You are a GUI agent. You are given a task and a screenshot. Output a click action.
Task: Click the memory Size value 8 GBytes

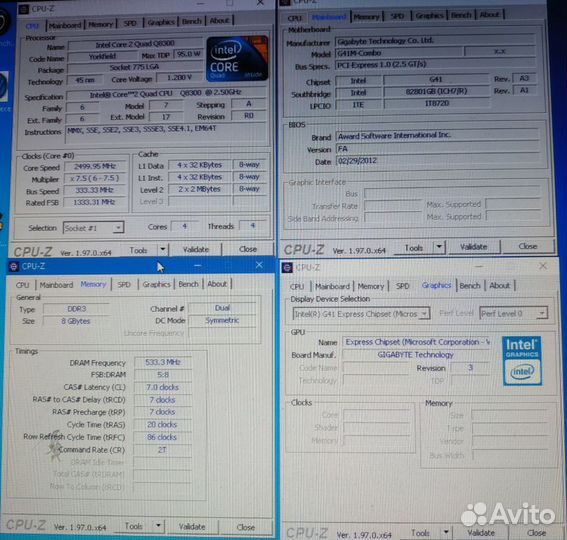click(x=76, y=321)
